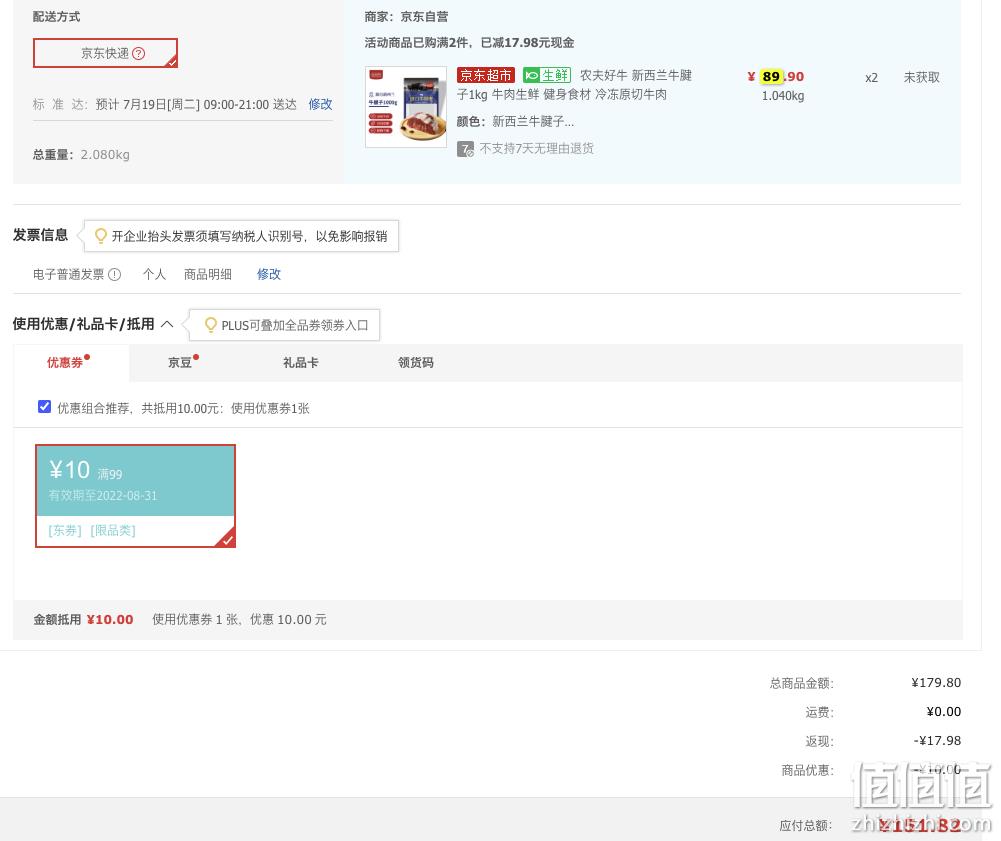Collapse 使用优惠/礼品卡/抵用 section chevron
The width and height of the screenshot is (1001, 841).
(x=167, y=324)
